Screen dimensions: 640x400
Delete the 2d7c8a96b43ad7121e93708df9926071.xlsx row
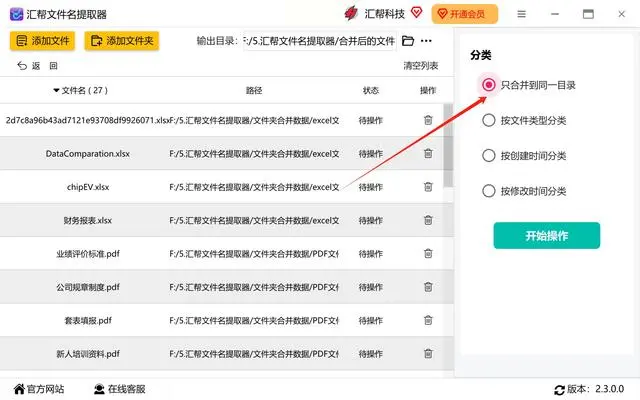[x=428, y=120]
